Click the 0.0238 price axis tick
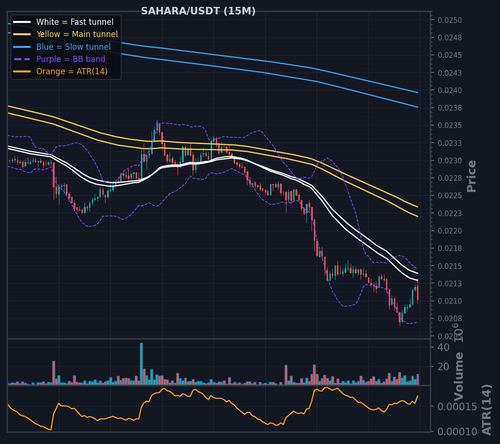The height and width of the screenshot is (444, 500). click(450, 108)
